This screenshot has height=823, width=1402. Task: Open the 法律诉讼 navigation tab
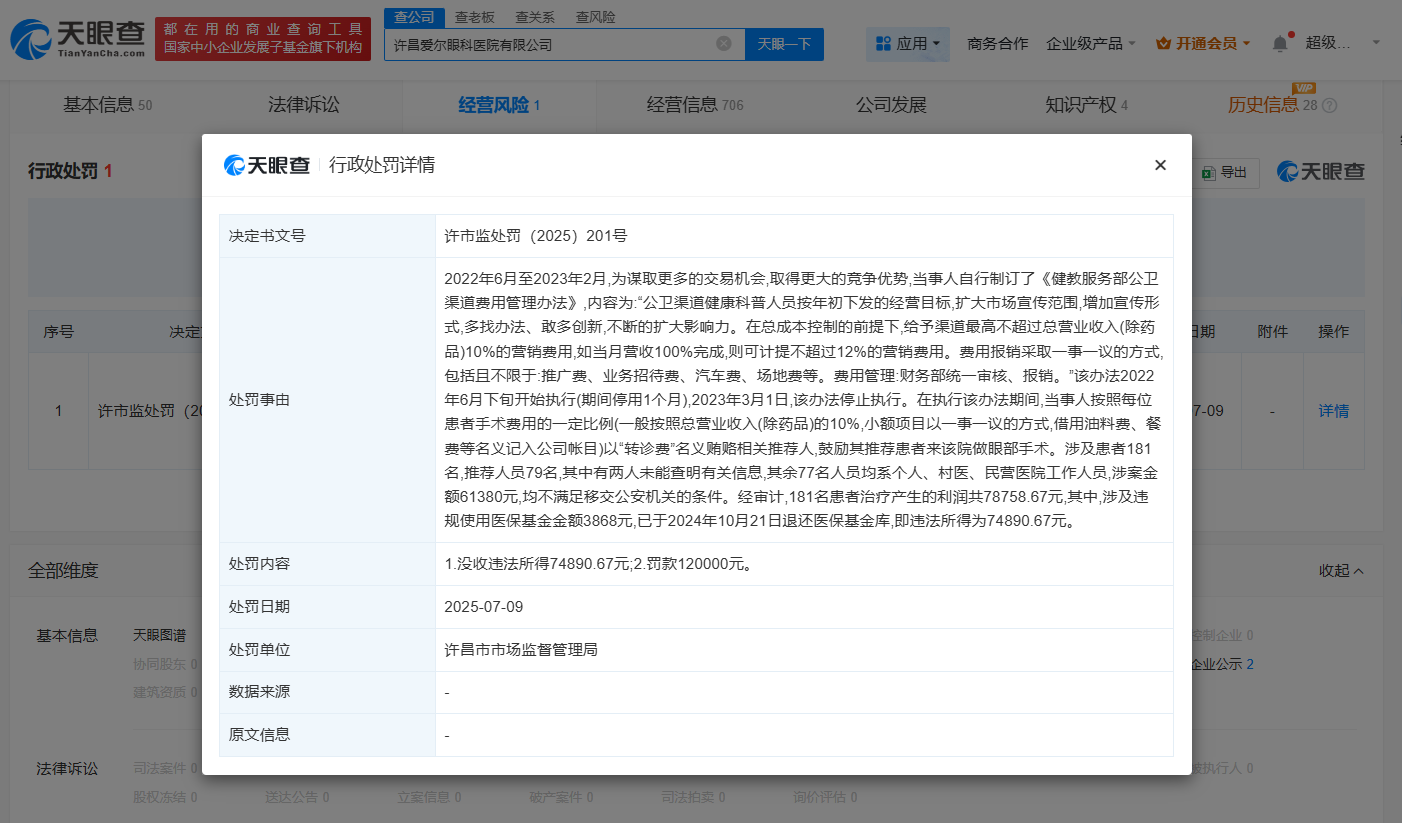[x=304, y=105]
